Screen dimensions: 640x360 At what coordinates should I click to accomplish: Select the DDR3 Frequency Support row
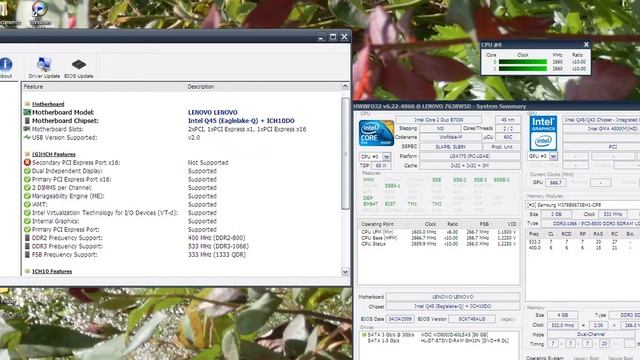pos(182,246)
